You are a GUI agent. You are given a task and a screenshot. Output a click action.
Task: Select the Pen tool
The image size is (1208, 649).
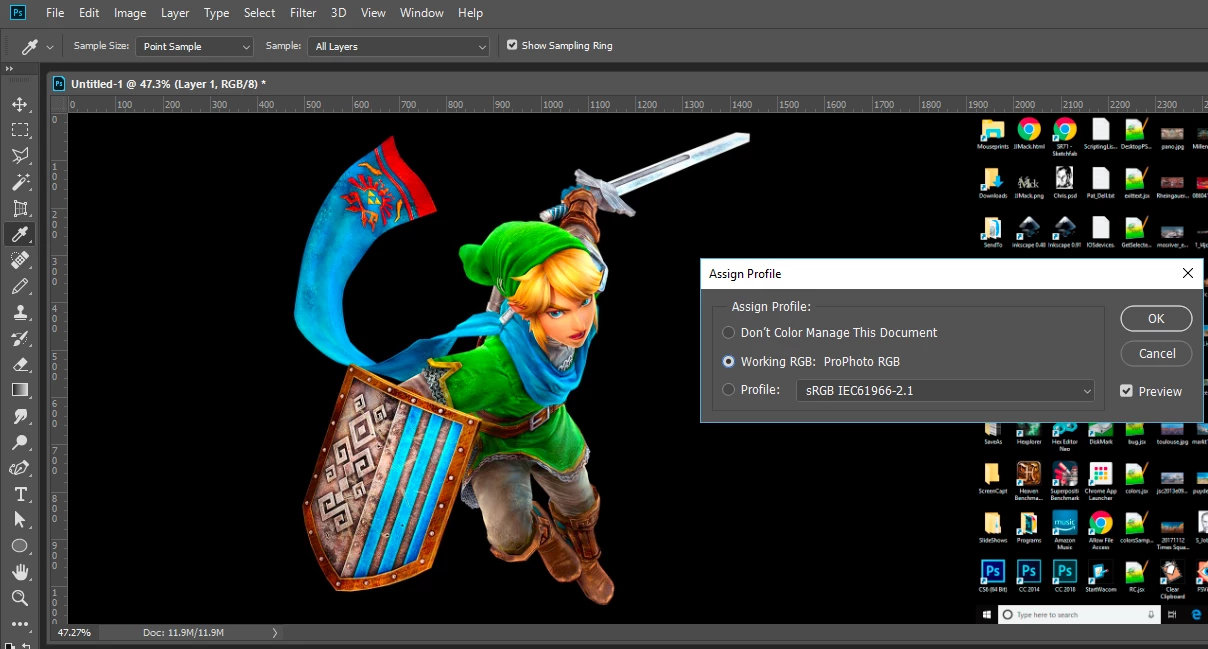tap(20, 468)
